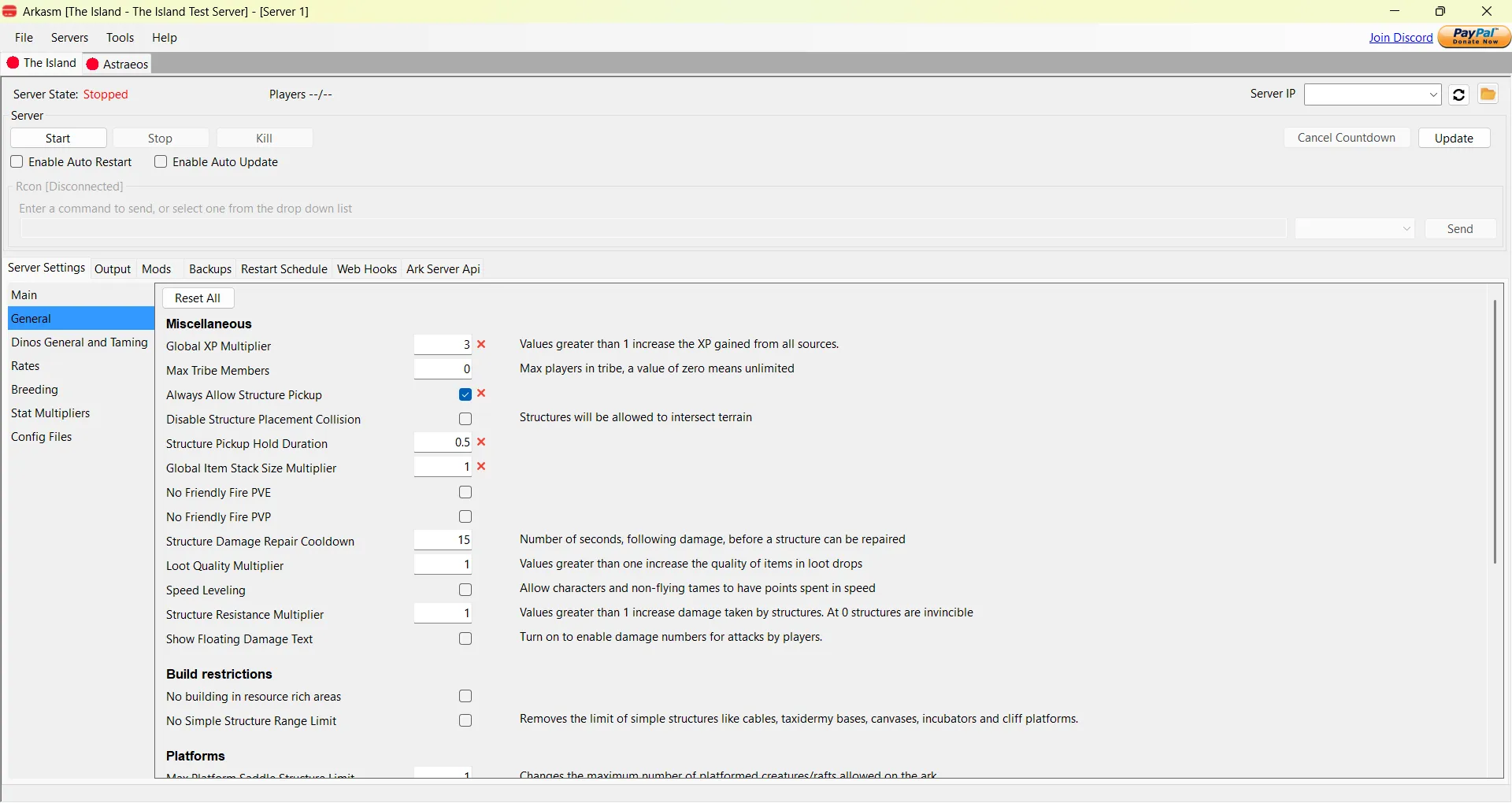The image size is (1512, 803).
Task: Reset Global Item Stack Size Multiplier value
Action: [483, 467]
